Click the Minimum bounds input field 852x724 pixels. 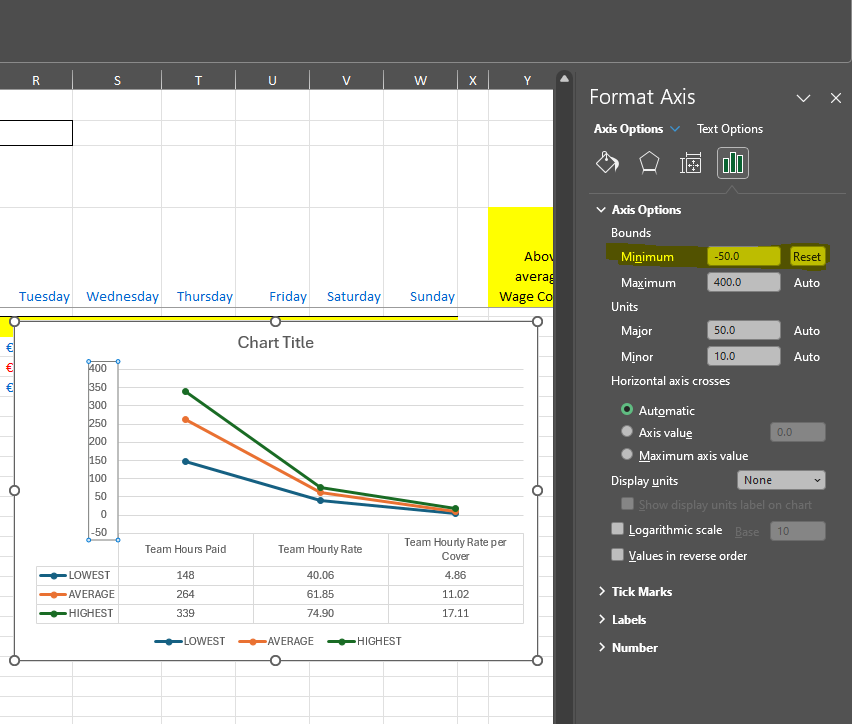tap(743, 257)
